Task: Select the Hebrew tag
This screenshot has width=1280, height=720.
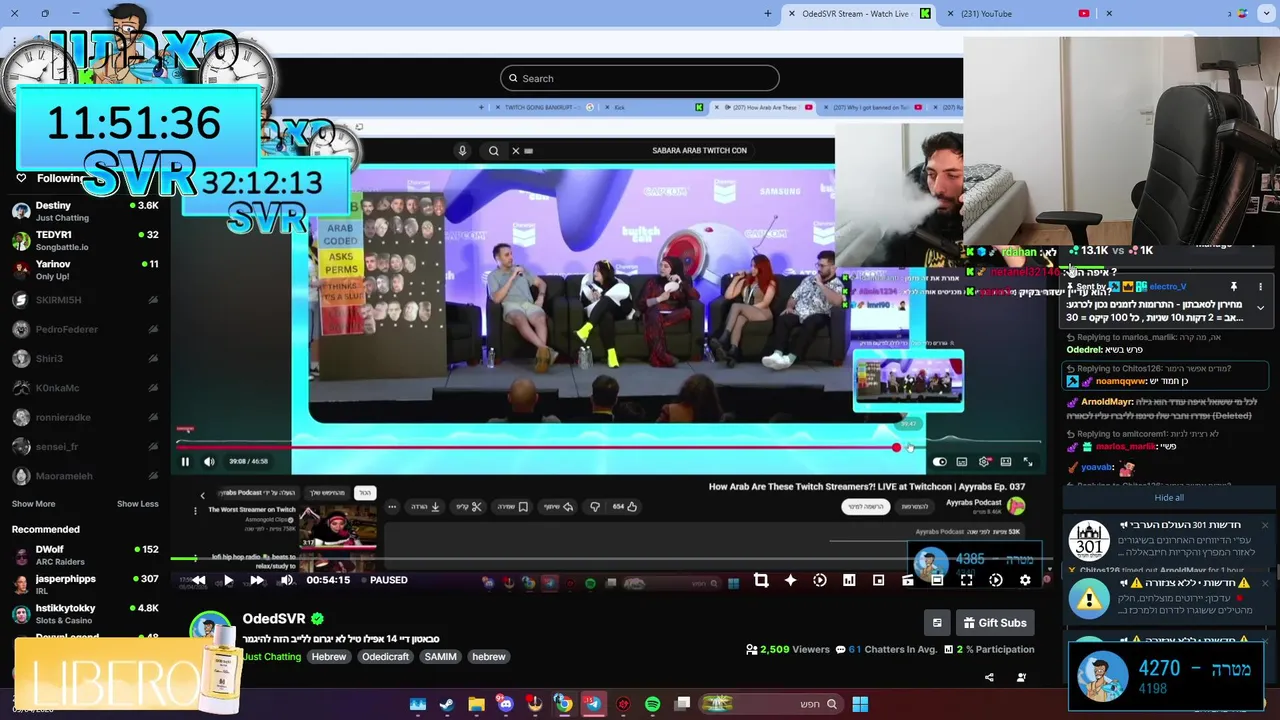Action: tap(328, 657)
